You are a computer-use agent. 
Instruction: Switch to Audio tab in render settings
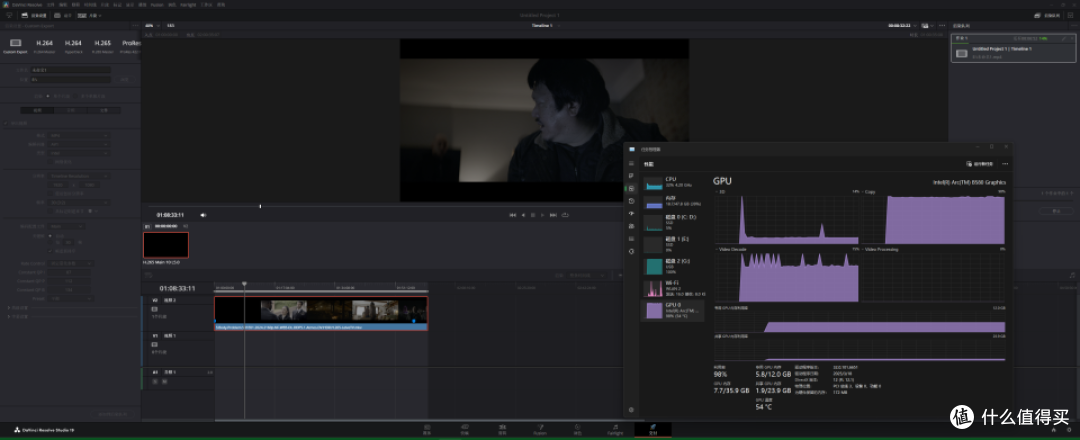click(71, 109)
